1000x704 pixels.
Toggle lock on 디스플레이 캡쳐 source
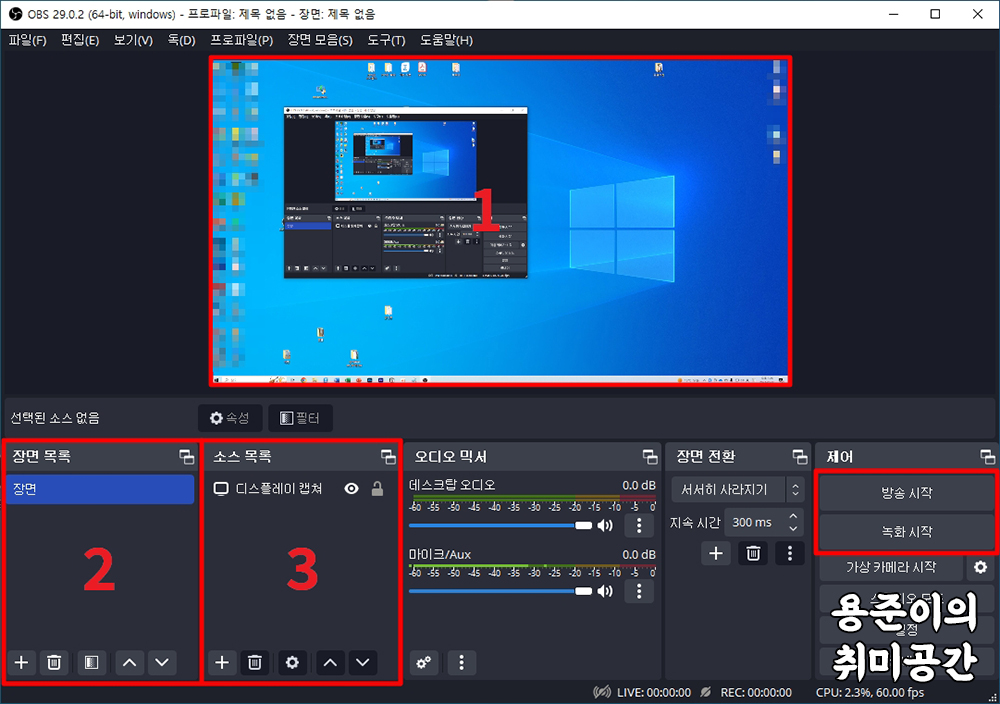378,489
